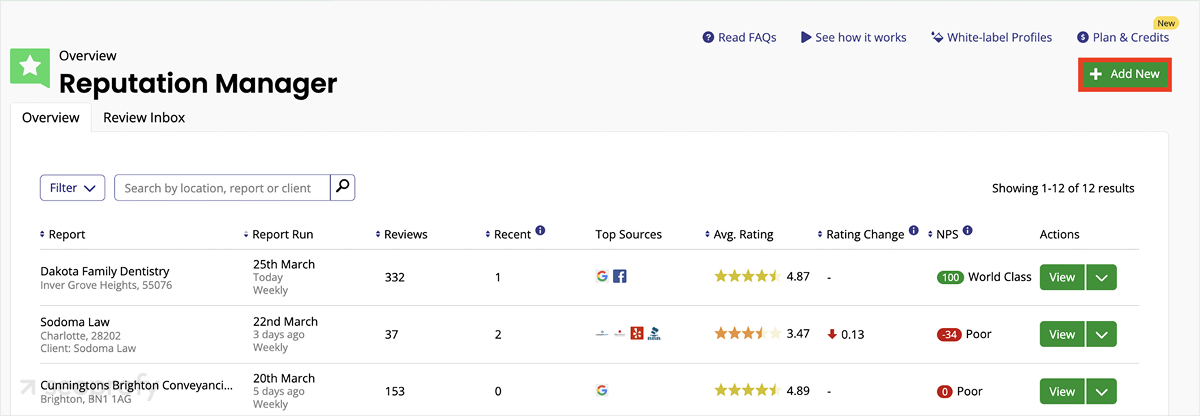
Task: View the Cunningtons Brighton Conveyancing report
Action: (1062, 391)
